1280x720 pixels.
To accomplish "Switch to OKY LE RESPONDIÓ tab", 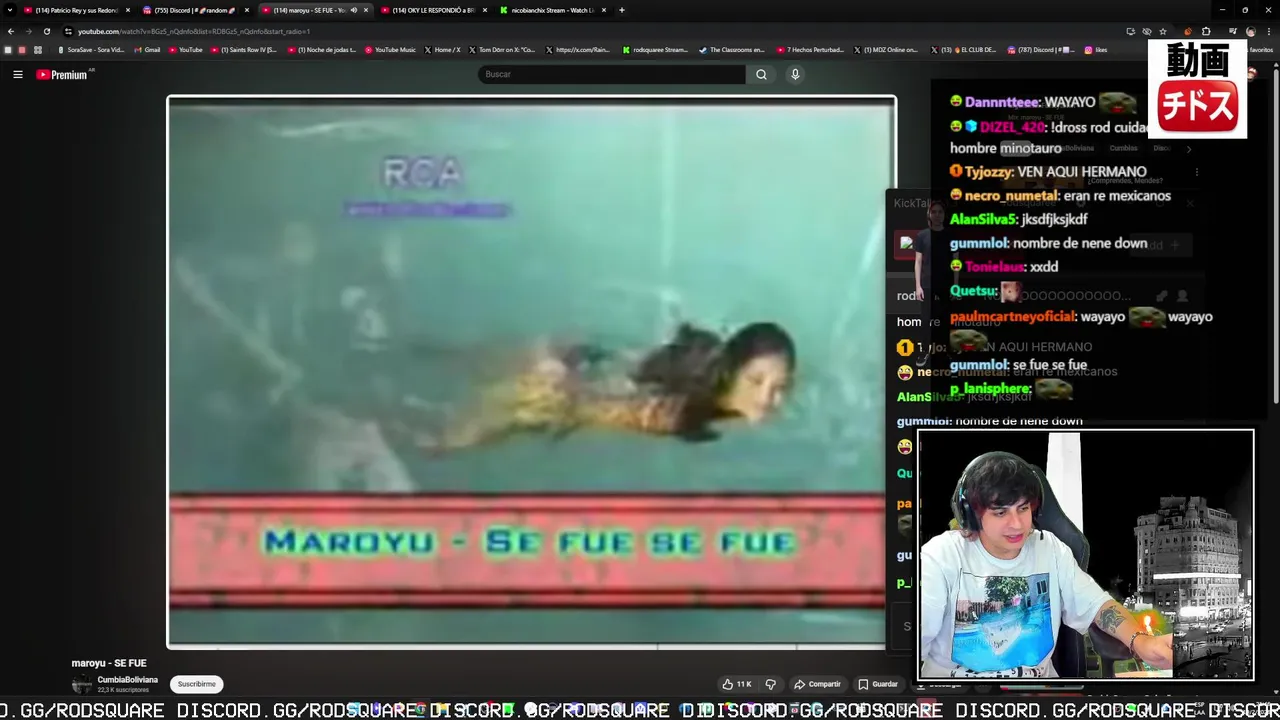I will tap(434, 10).
